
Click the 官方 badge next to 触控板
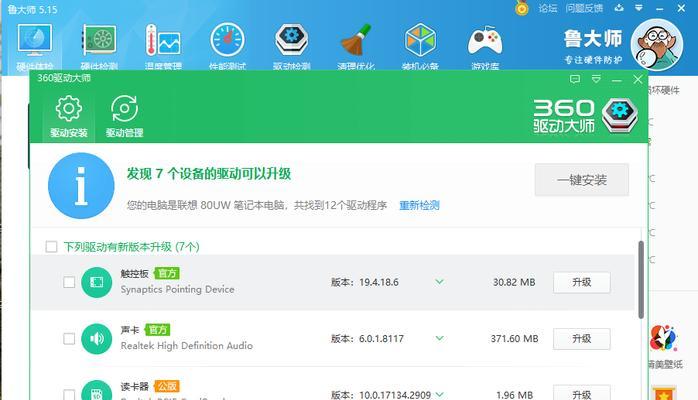pos(167,273)
